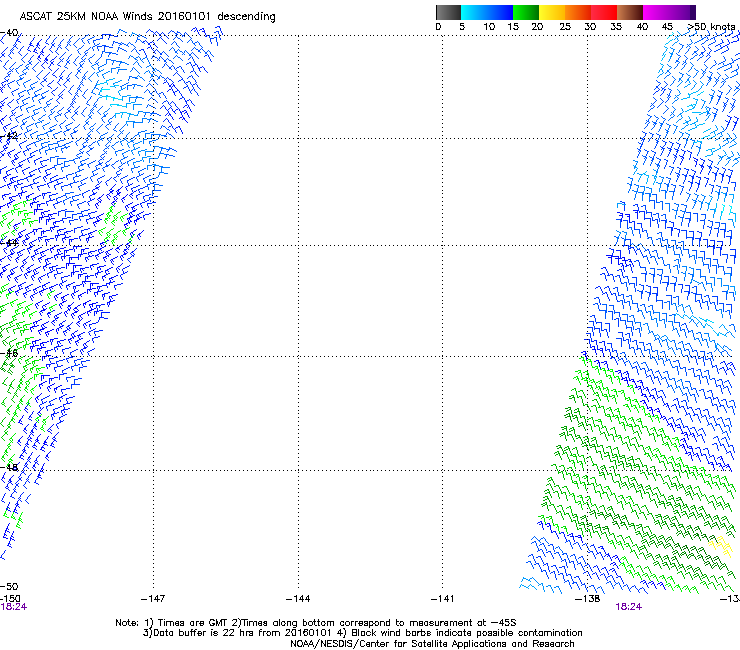Pick the orange 25-30 knots color band

pos(578,12)
